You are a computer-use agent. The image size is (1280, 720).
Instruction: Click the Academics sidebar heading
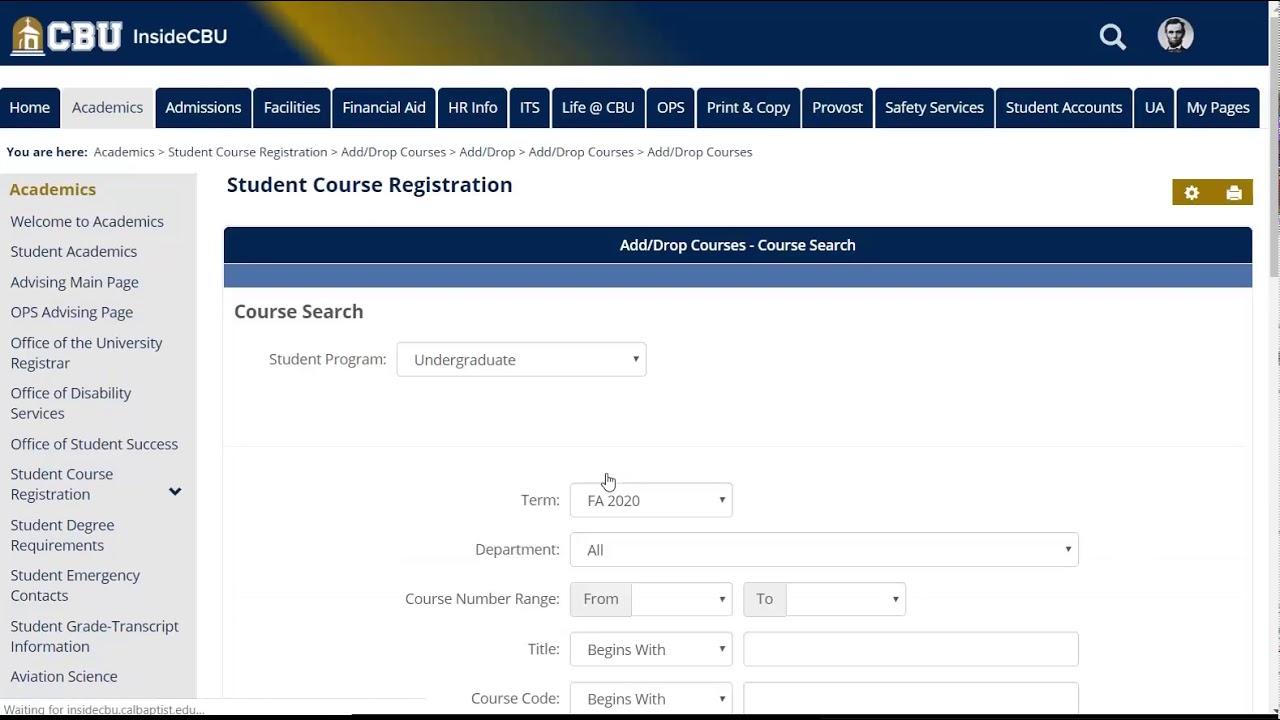(x=53, y=190)
